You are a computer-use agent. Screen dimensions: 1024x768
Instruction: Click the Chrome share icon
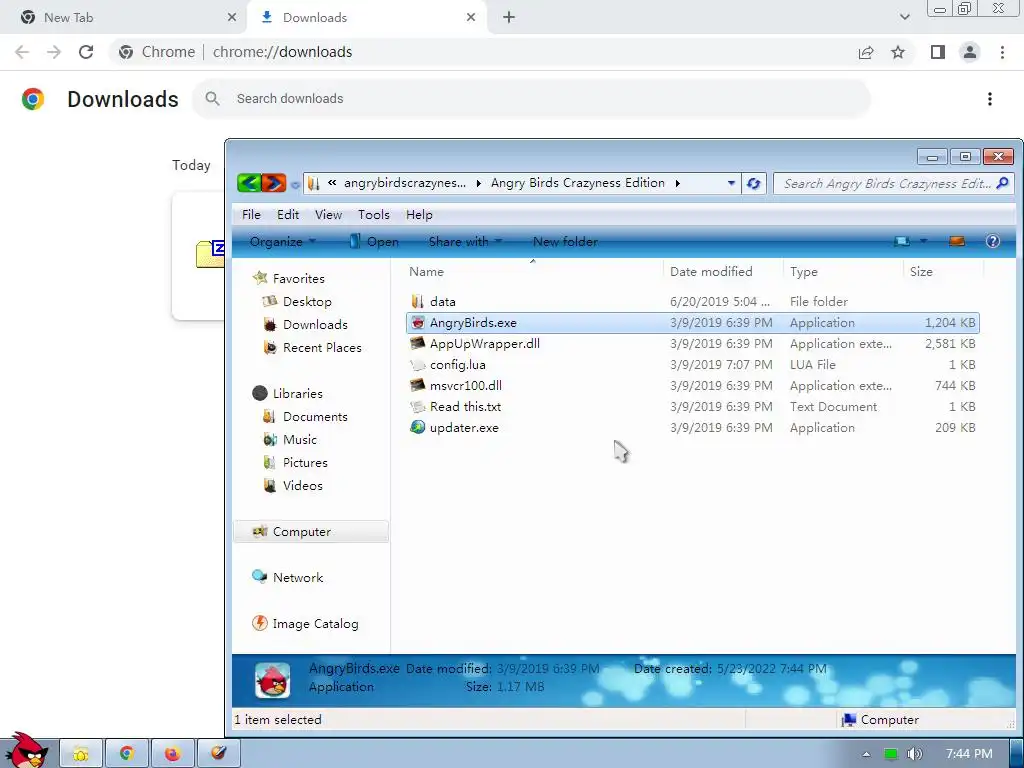(x=866, y=52)
